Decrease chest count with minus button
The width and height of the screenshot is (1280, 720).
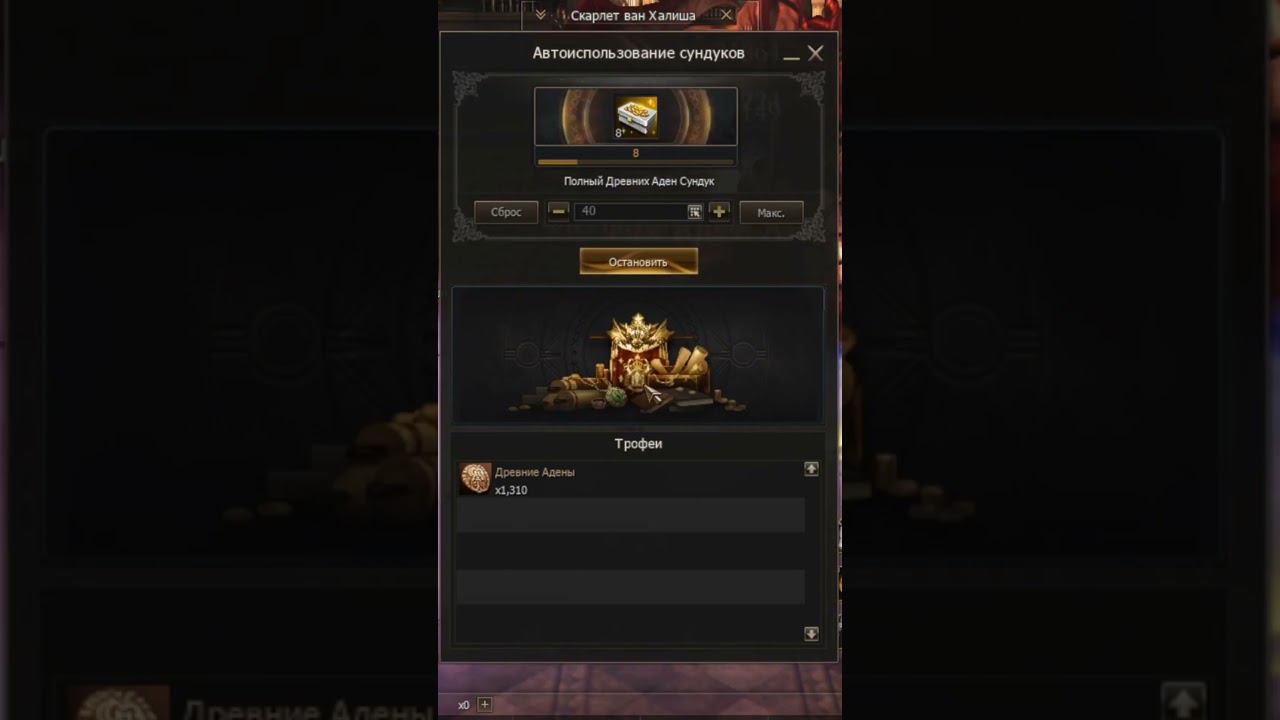point(559,211)
